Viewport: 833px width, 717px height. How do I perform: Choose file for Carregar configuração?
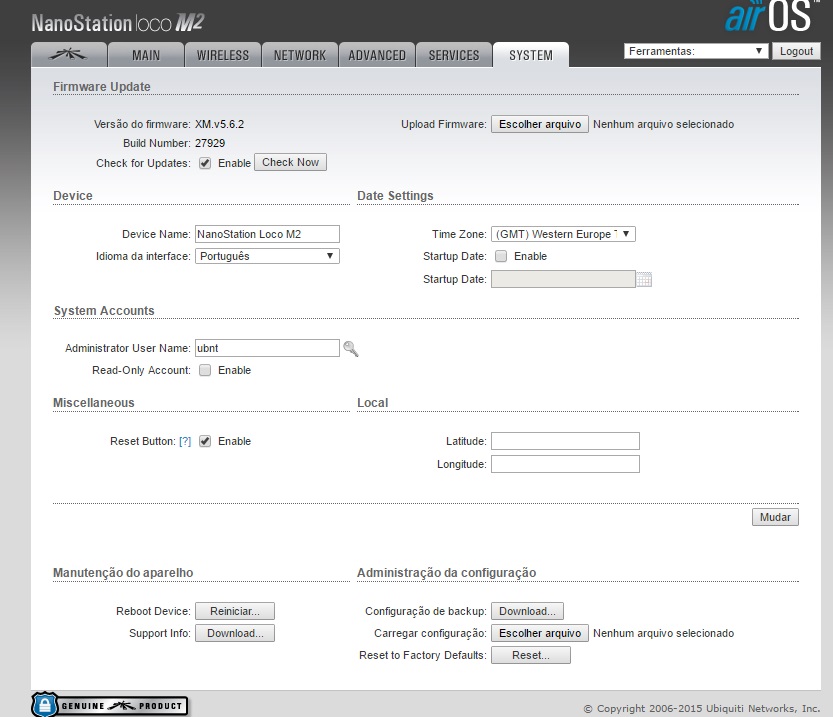click(x=540, y=633)
